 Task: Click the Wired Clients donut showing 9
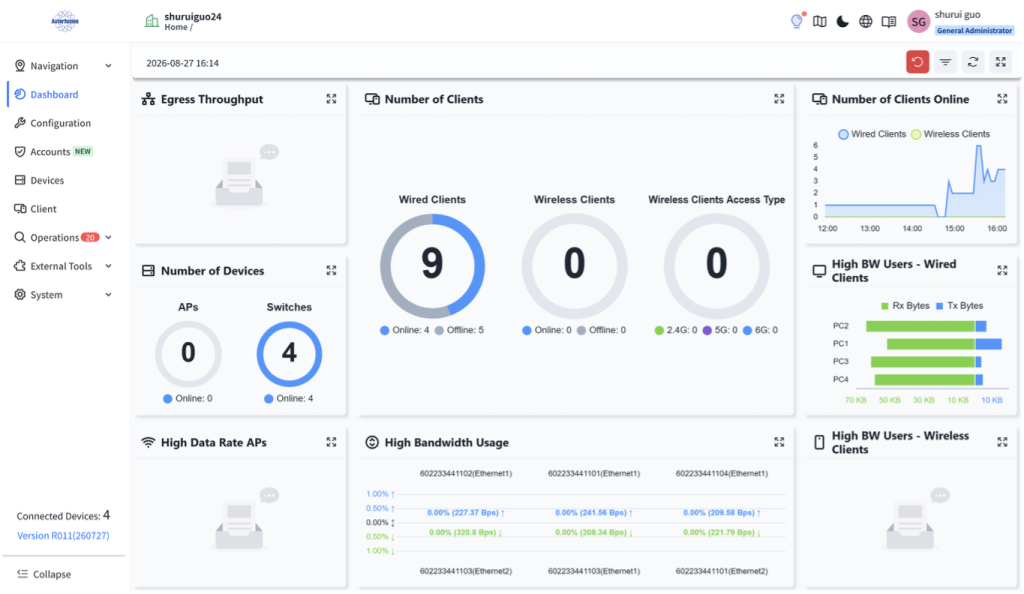click(432, 266)
